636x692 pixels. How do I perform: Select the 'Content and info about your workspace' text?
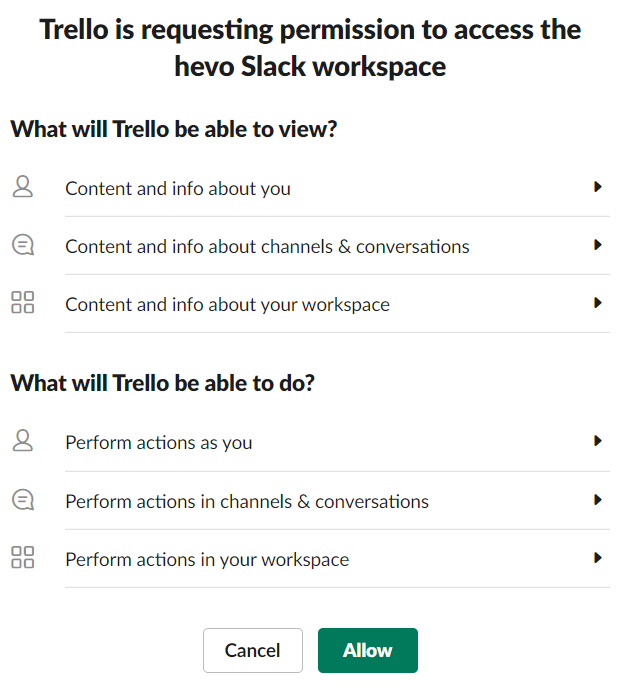[227, 305]
